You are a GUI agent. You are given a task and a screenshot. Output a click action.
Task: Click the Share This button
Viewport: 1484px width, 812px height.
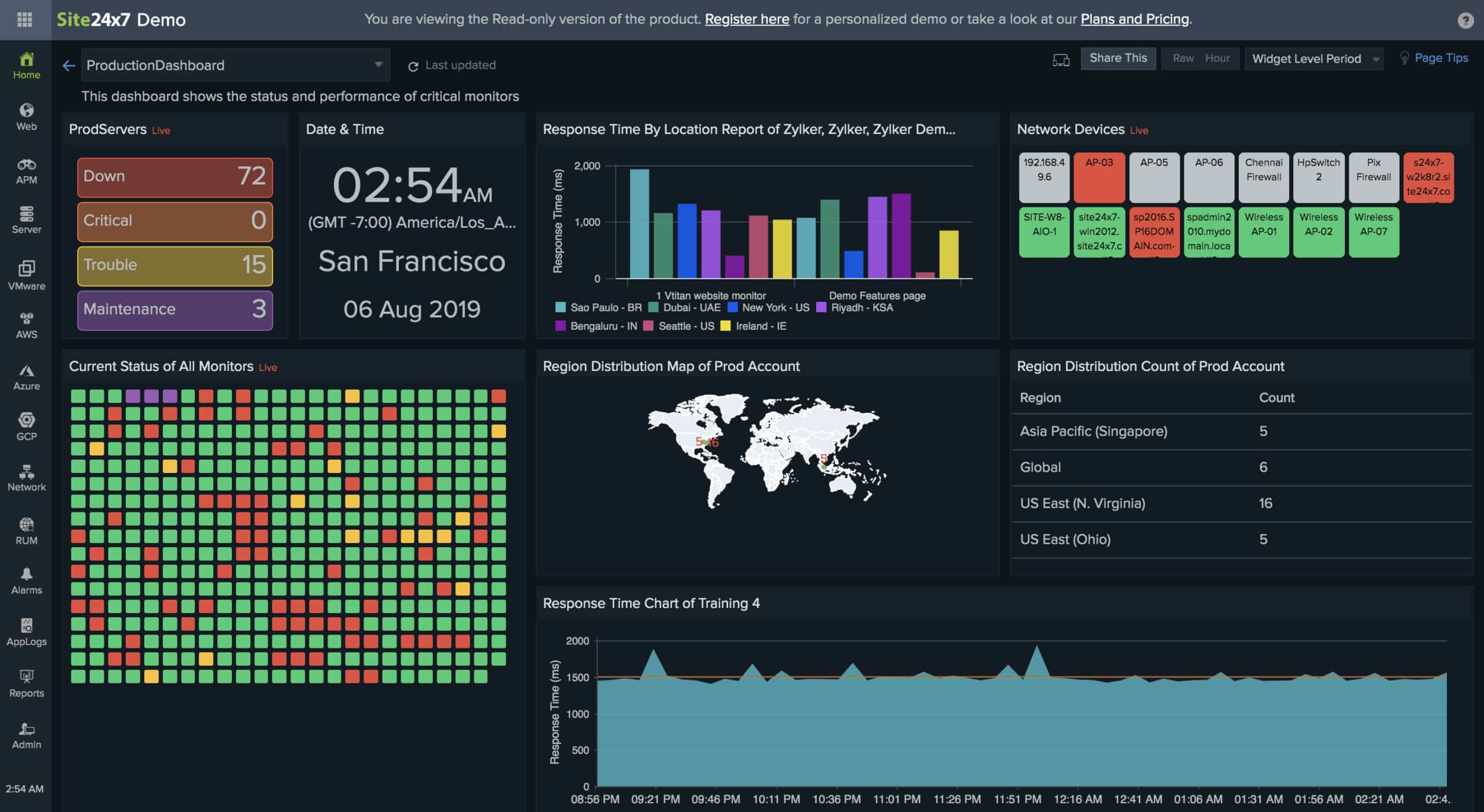point(1118,58)
